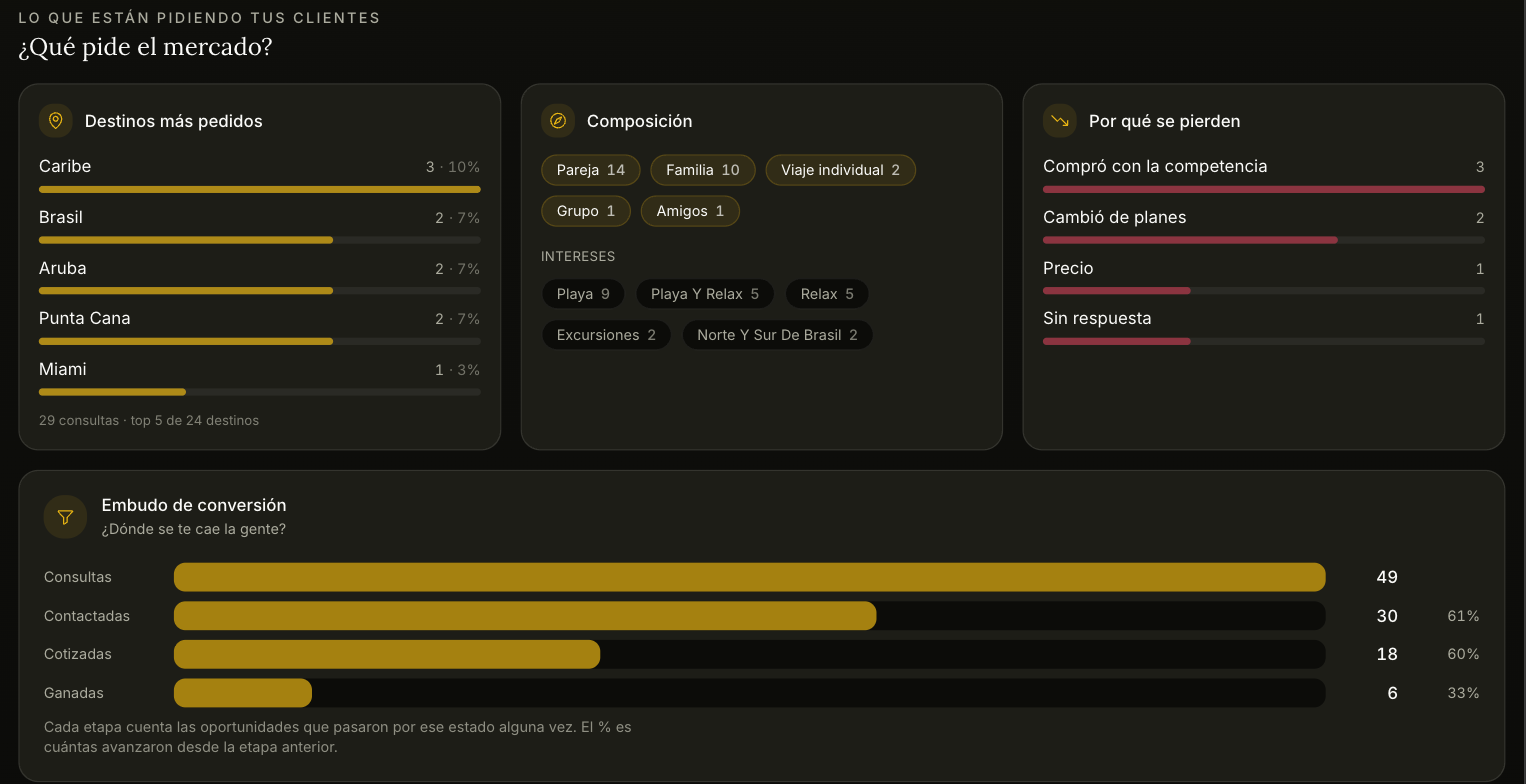Click the Precio loss reason label
The image size is (1526, 784).
(1068, 268)
